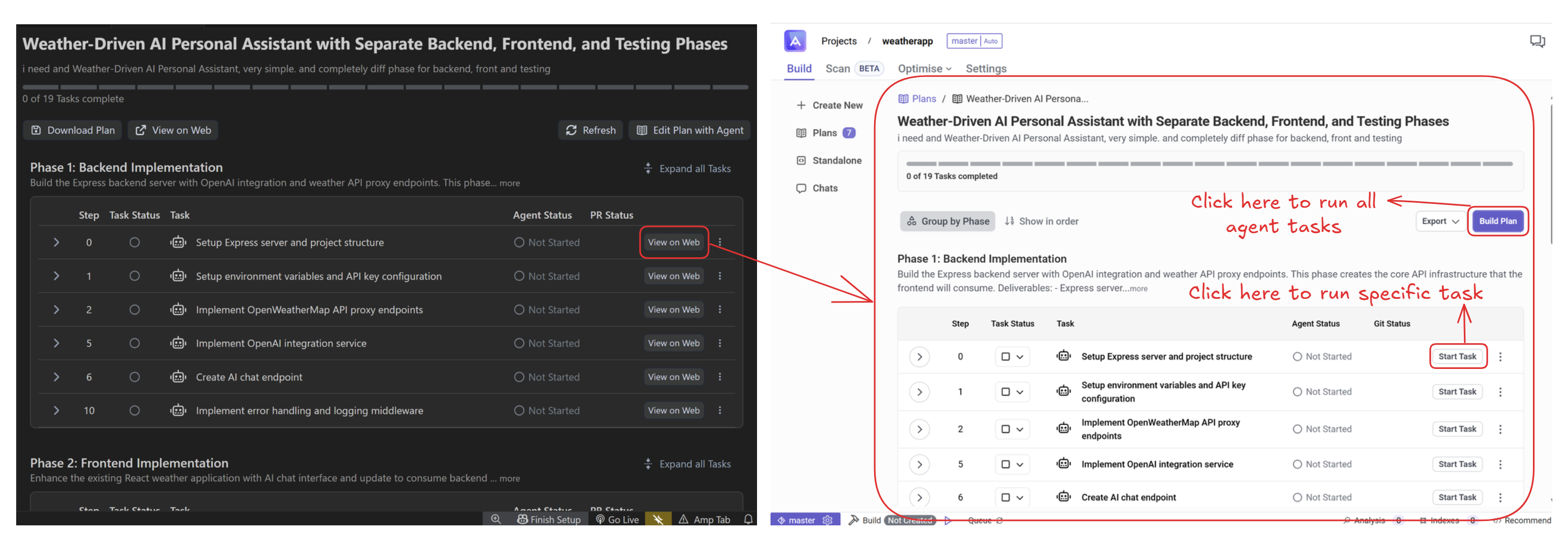
Task: Click the app logo icon beside Projects
Action: [x=794, y=41]
